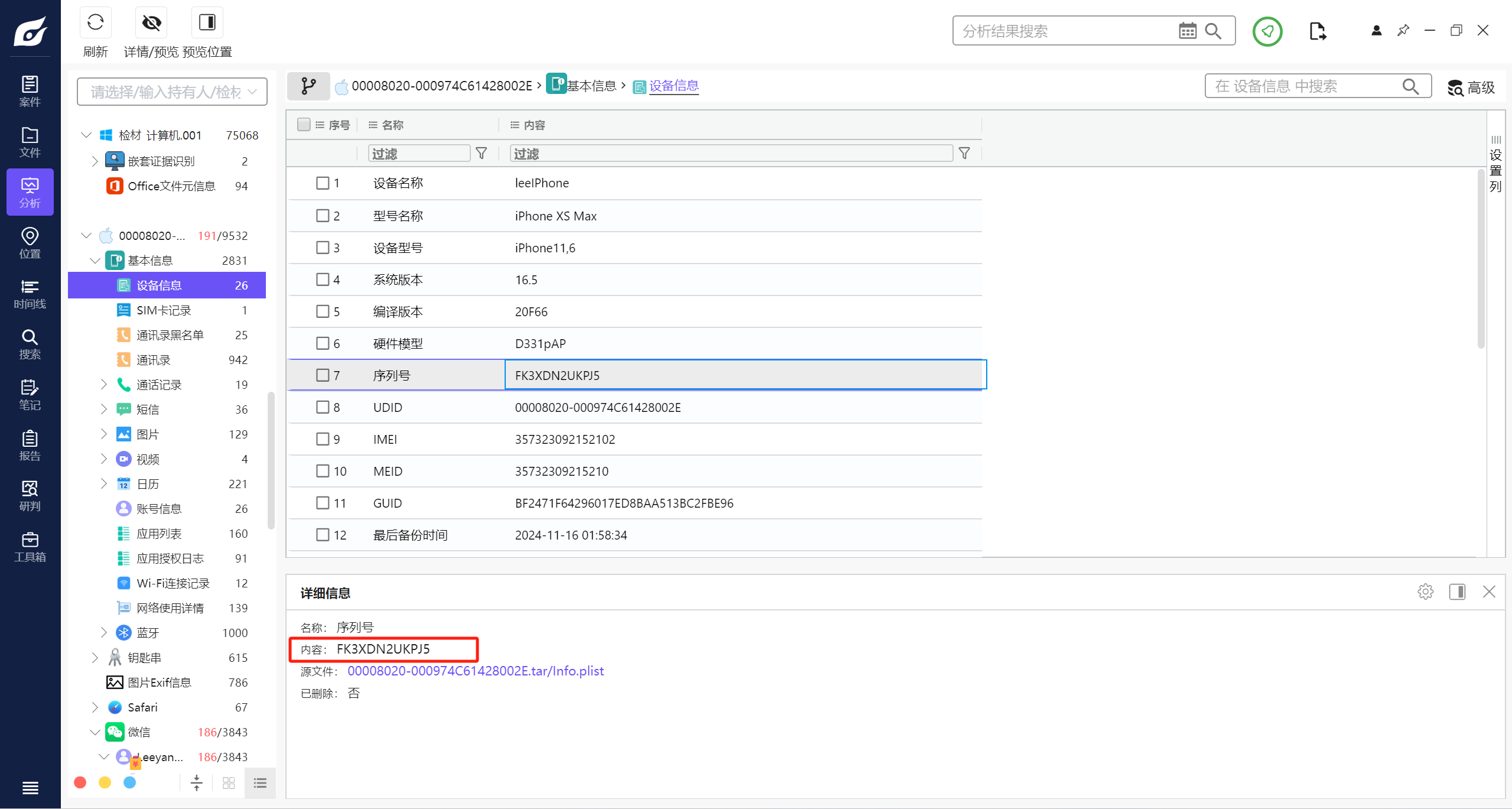Check the checkbox for row 序列号
The width and height of the screenshot is (1512, 809).
[323, 375]
